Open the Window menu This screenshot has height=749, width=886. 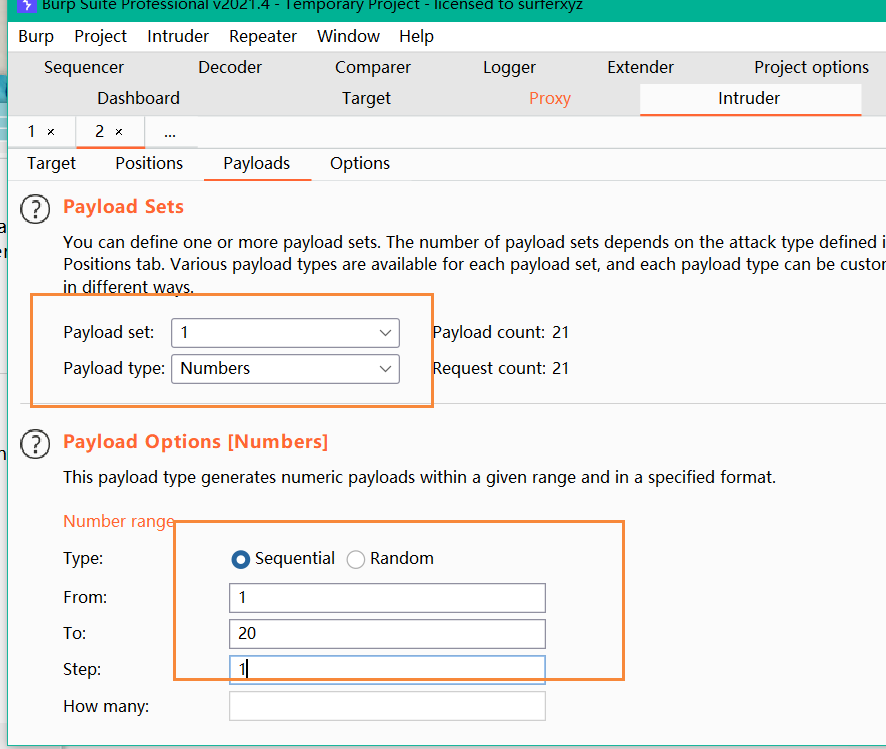tap(348, 36)
